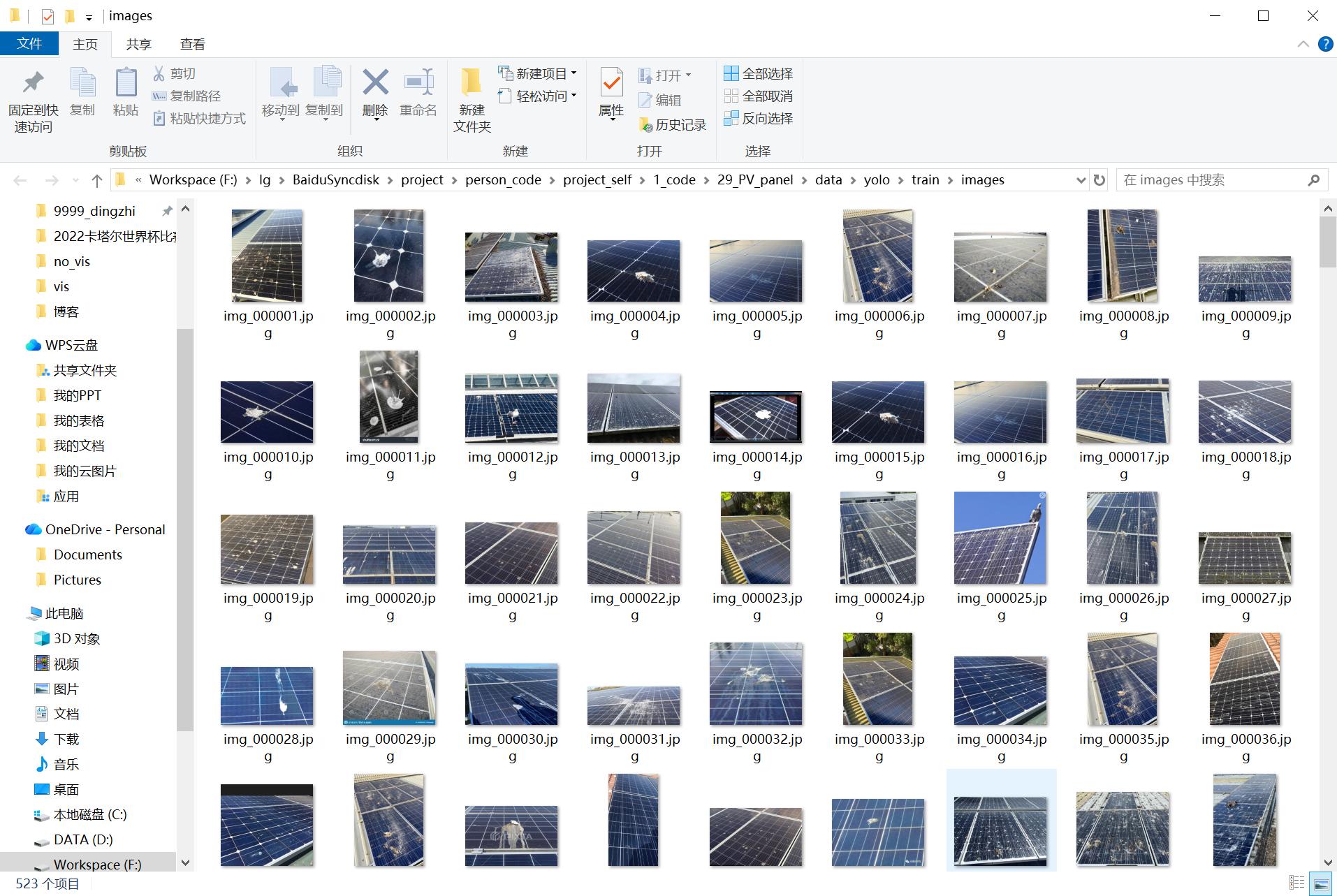This screenshot has width=1337, height=896.
Task: Click the New folder icon
Action: (x=472, y=82)
